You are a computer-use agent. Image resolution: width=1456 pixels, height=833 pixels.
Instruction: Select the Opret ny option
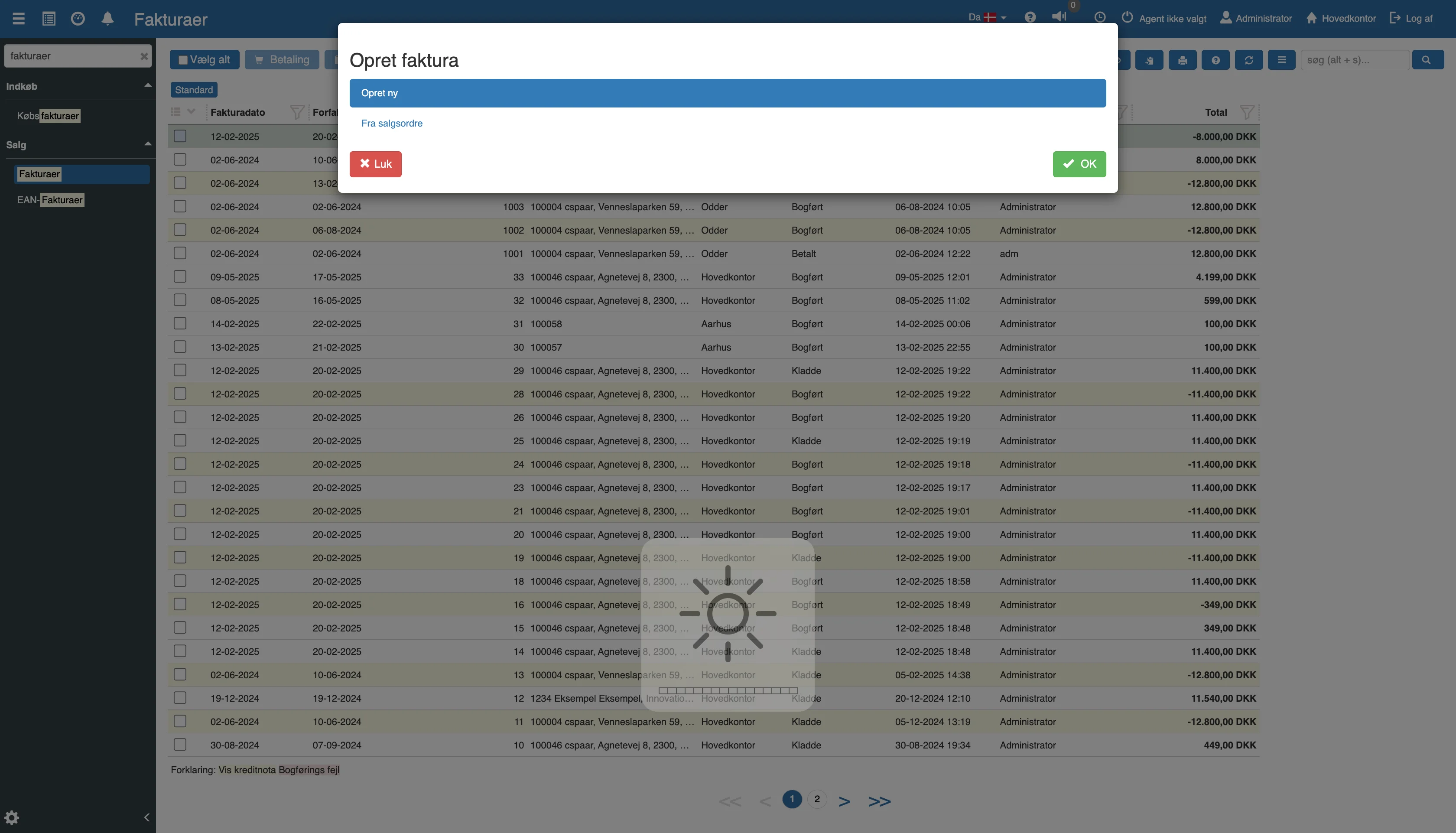point(727,93)
